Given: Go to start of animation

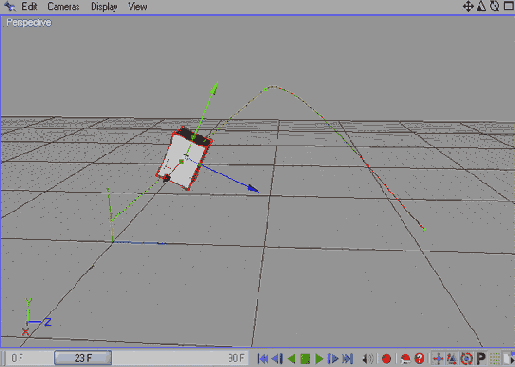Looking at the screenshot, I should (x=263, y=359).
